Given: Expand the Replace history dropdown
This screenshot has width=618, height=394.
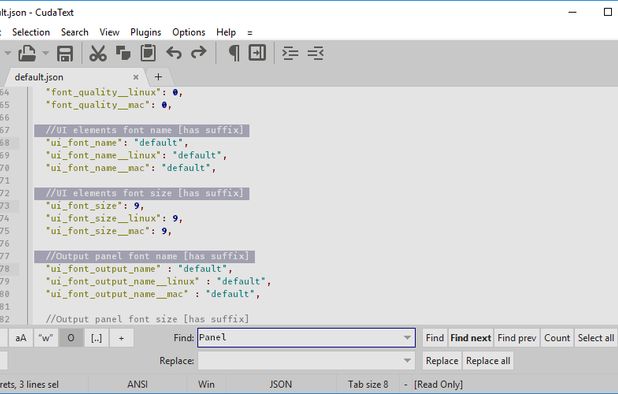Looking at the screenshot, I should click(x=407, y=361).
